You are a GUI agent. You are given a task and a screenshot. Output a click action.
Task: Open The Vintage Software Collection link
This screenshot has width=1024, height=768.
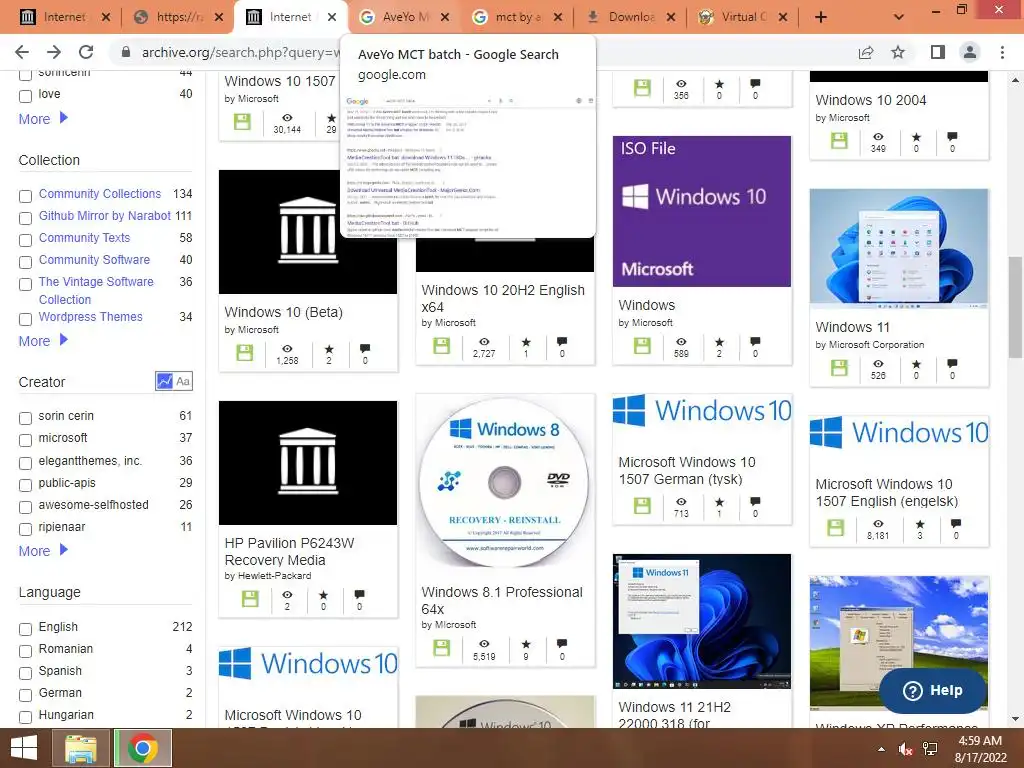click(x=96, y=291)
